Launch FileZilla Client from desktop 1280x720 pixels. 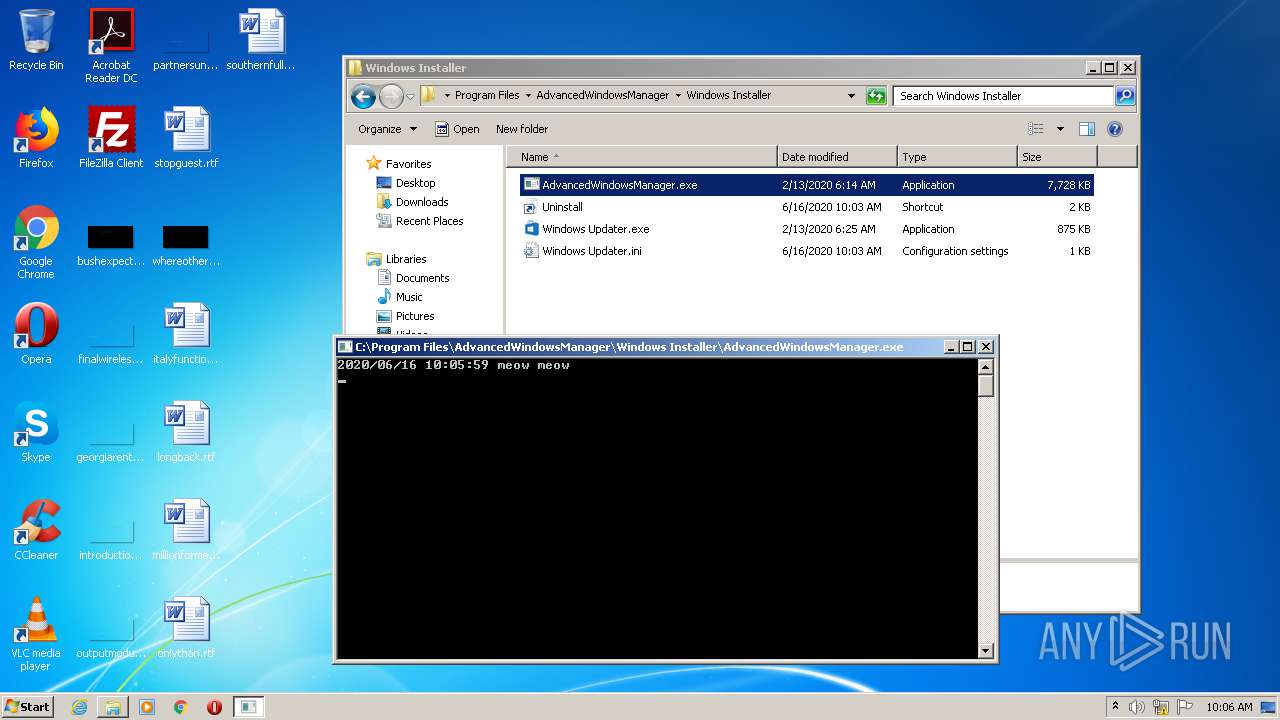point(111,138)
